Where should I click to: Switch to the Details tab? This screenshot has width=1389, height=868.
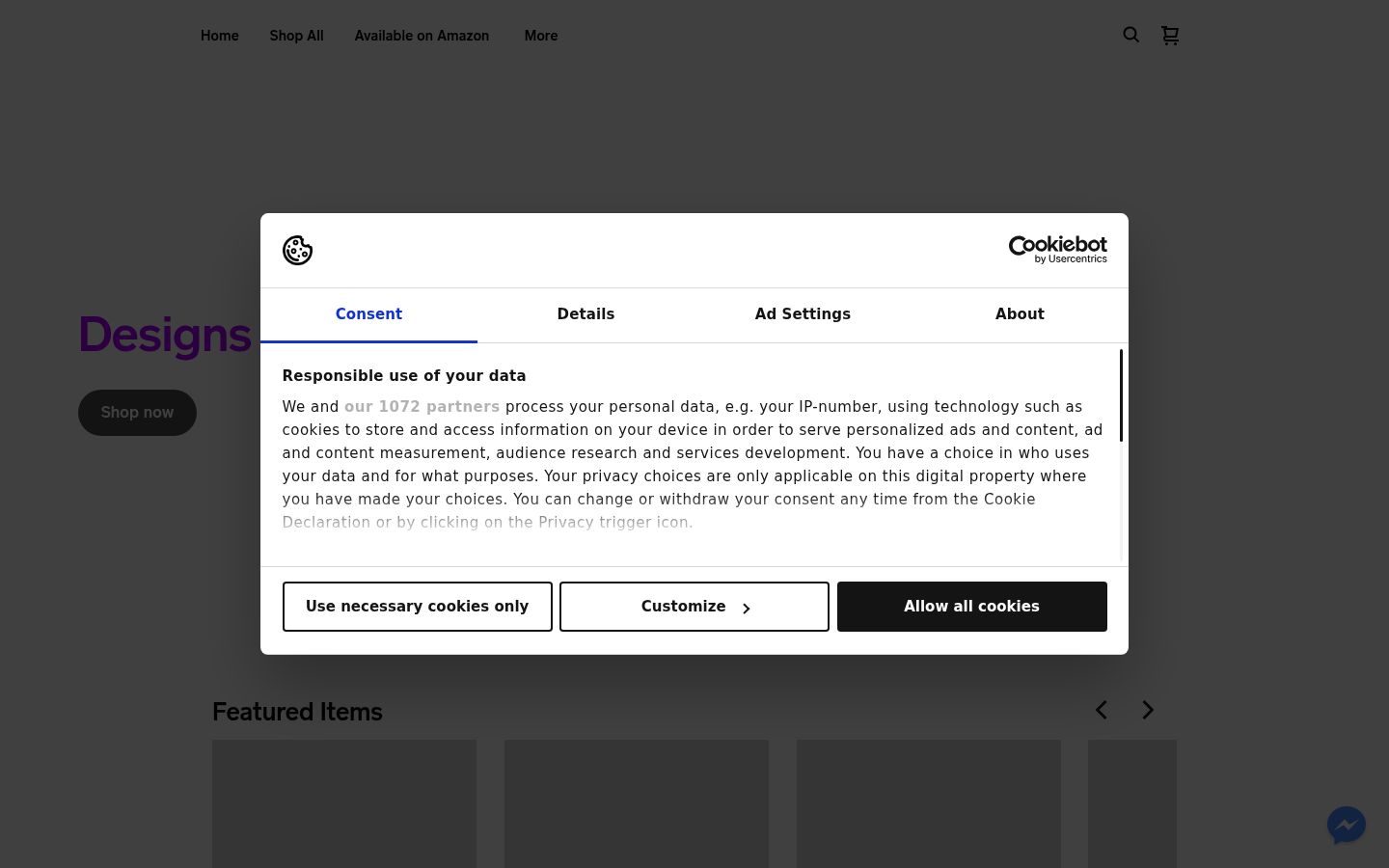point(586,314)
